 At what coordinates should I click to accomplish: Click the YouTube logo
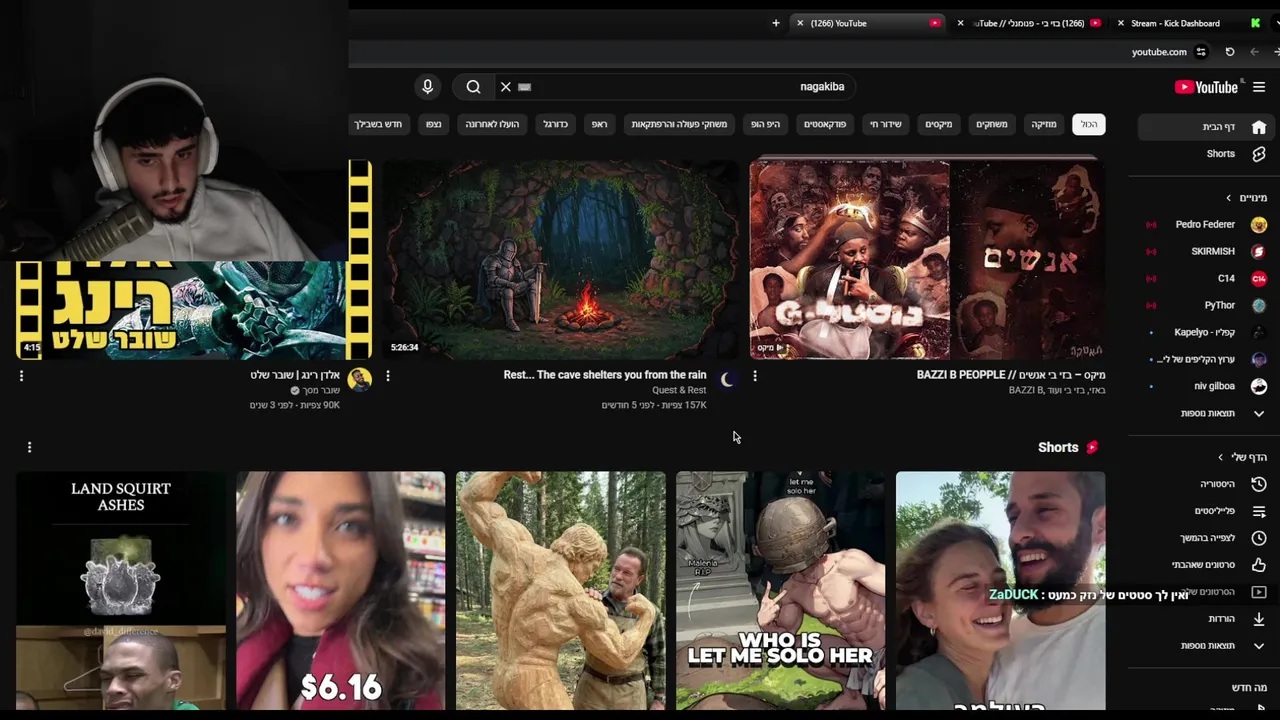point(1206,87)
